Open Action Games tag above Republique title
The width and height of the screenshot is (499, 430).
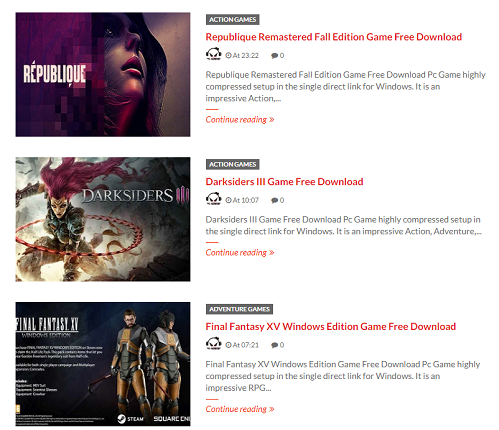[x=233, y=20]
